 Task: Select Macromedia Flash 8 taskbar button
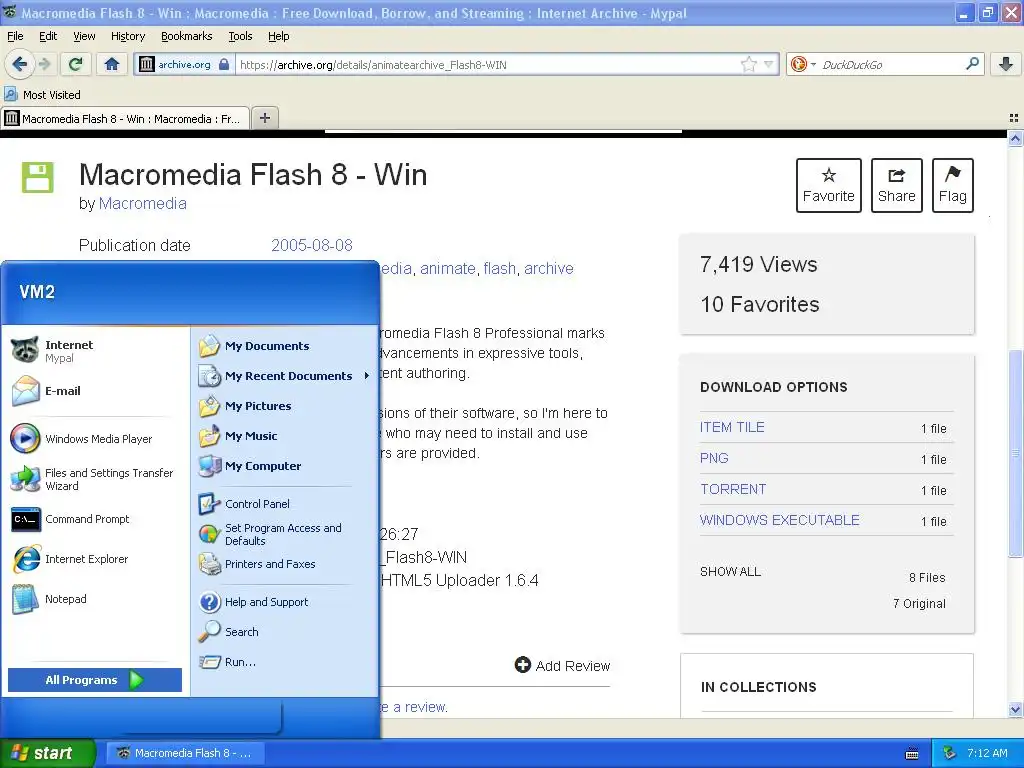pos(185,753)
